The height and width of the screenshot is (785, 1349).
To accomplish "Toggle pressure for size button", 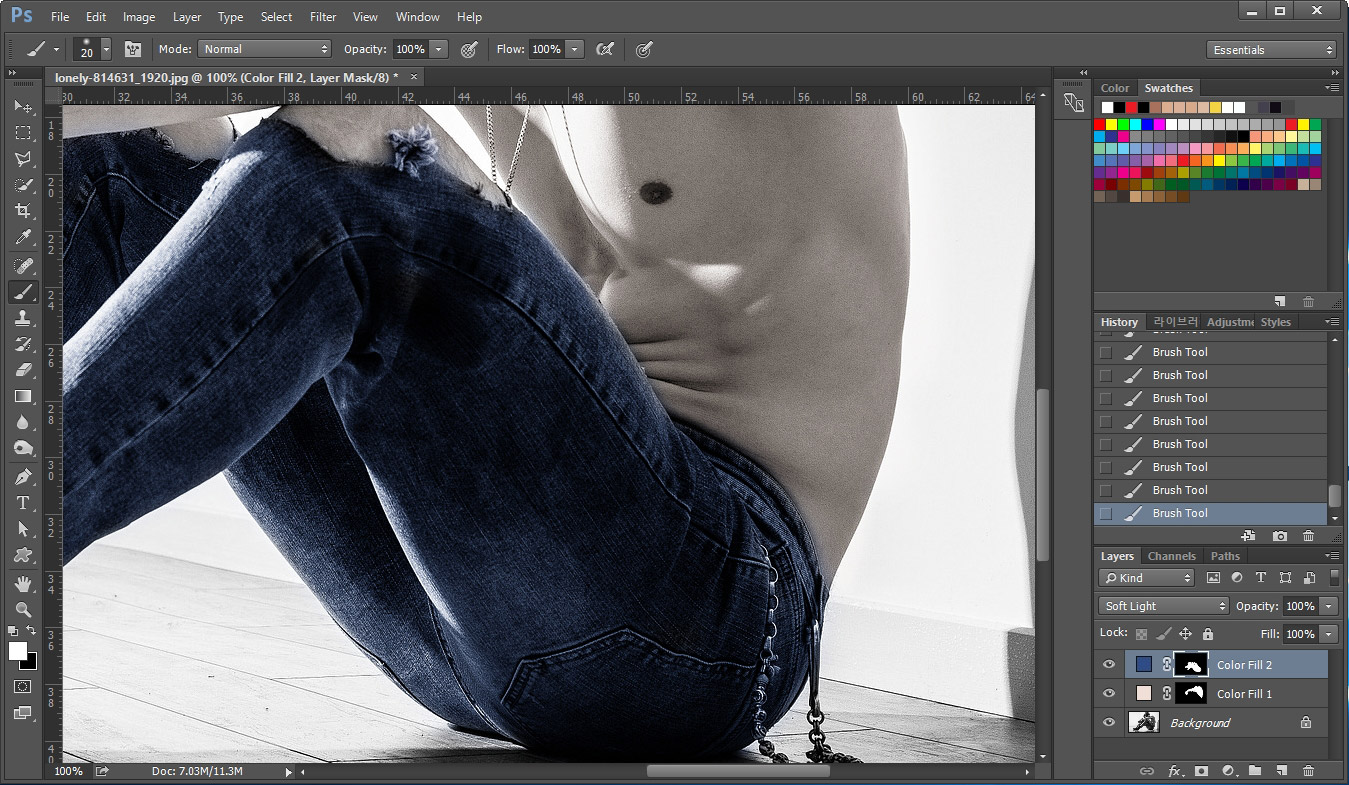I will tap(644, 49).
